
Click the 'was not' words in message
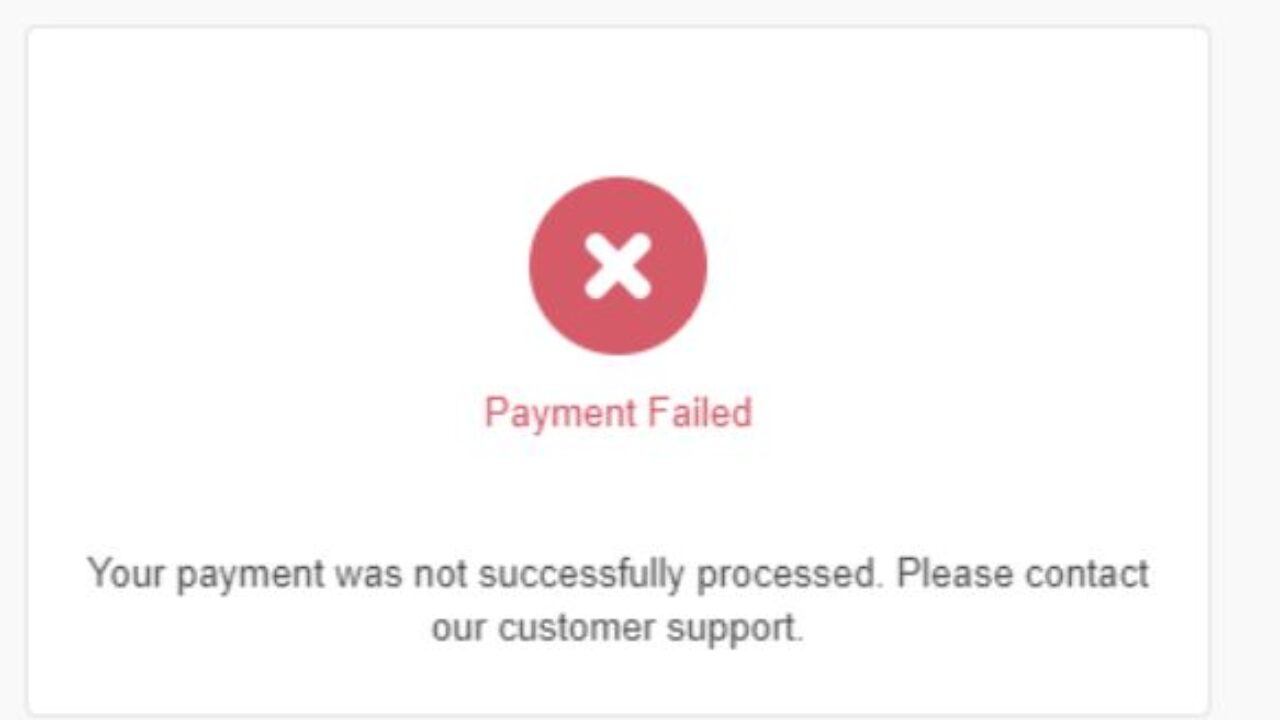[401, 574]
